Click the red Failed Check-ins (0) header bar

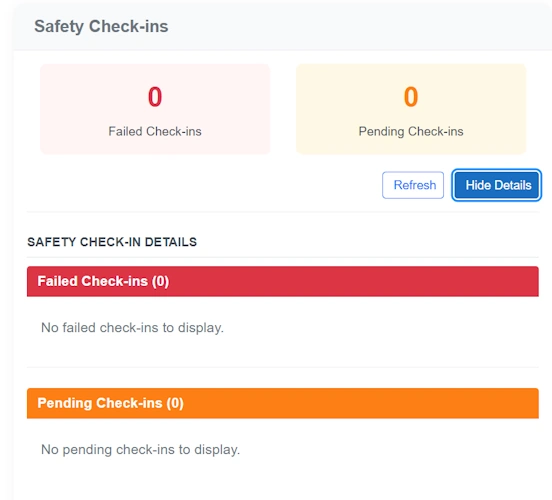pyautogui.click(x=283, y=281)
